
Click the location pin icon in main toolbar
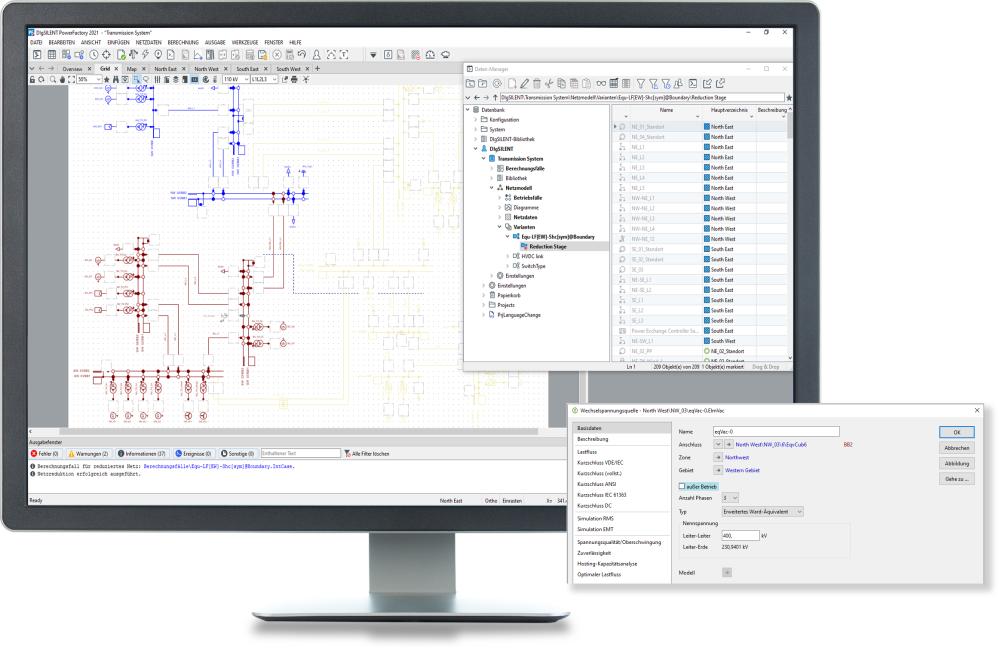coord(158,54)
